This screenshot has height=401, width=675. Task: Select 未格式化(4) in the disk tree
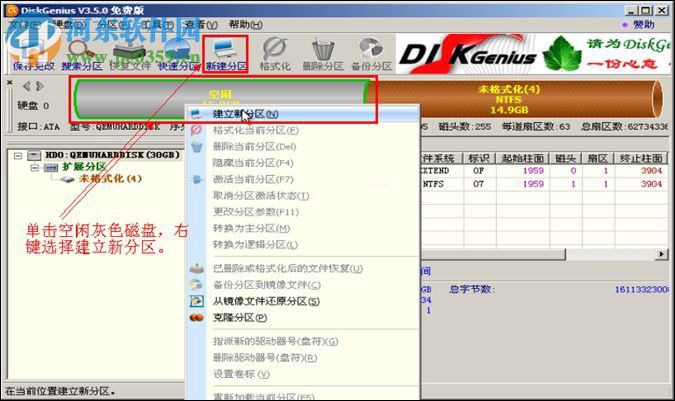(x=110, y=178)
